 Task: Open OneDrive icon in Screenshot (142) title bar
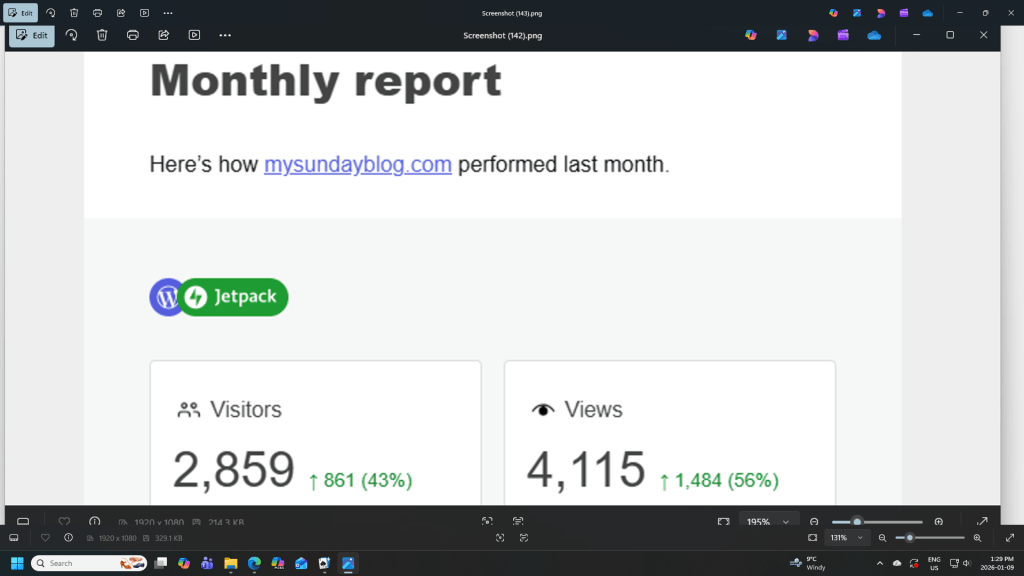coord(874,35)
